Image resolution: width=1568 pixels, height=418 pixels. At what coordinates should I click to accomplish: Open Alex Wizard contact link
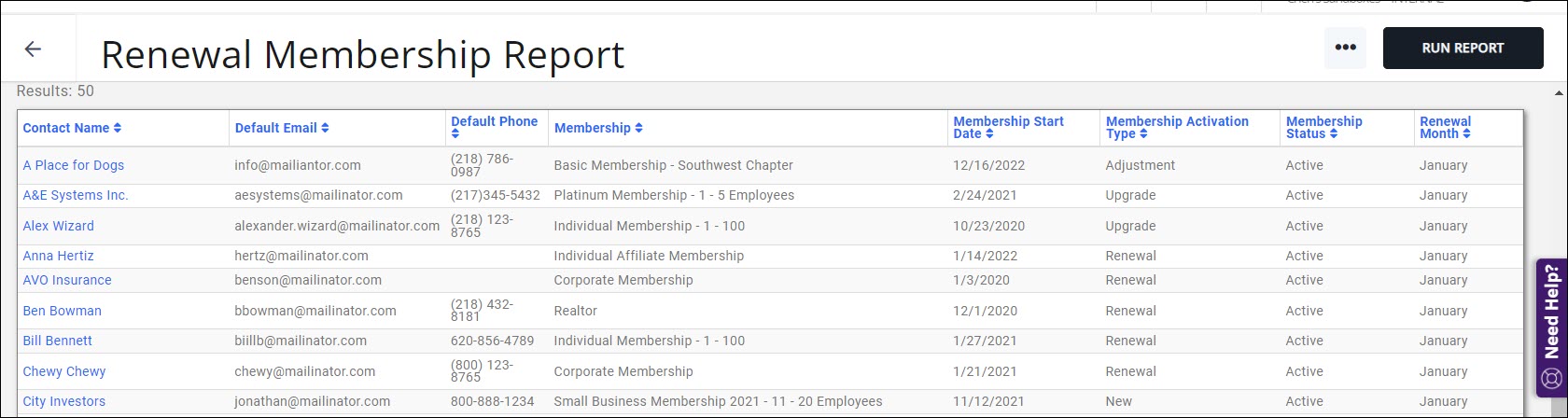coord(58,226)
